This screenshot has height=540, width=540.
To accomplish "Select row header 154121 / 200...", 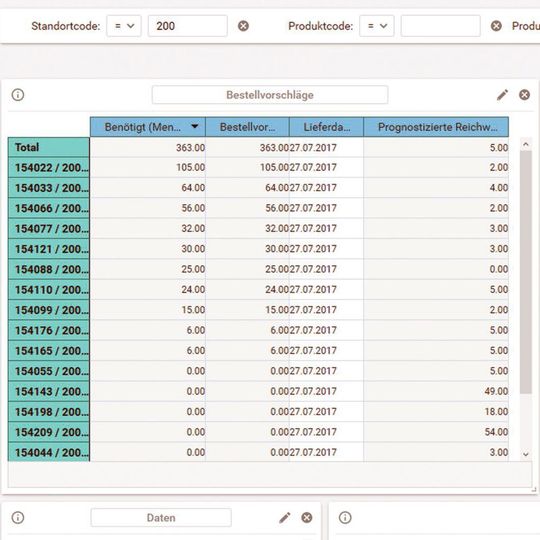I will 49,249.
